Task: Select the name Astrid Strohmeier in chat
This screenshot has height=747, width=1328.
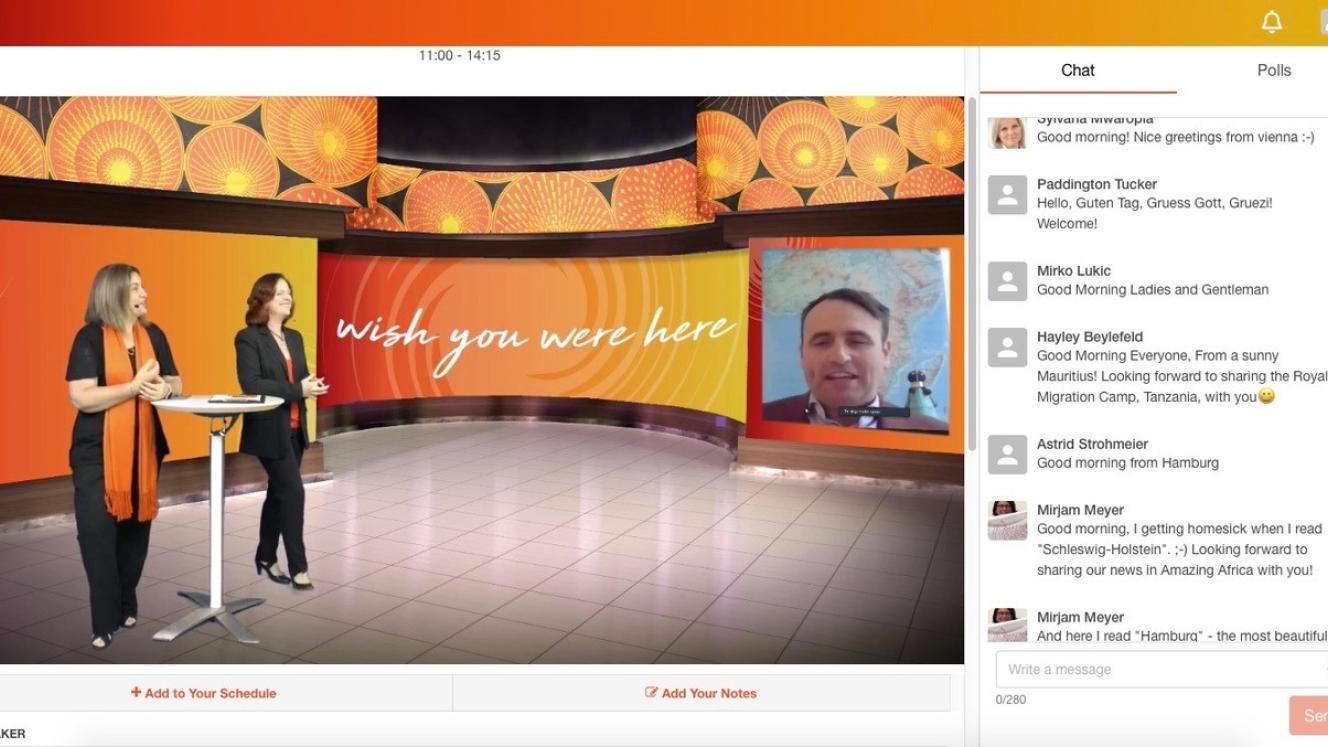Action: click(x=1092, y=444)
